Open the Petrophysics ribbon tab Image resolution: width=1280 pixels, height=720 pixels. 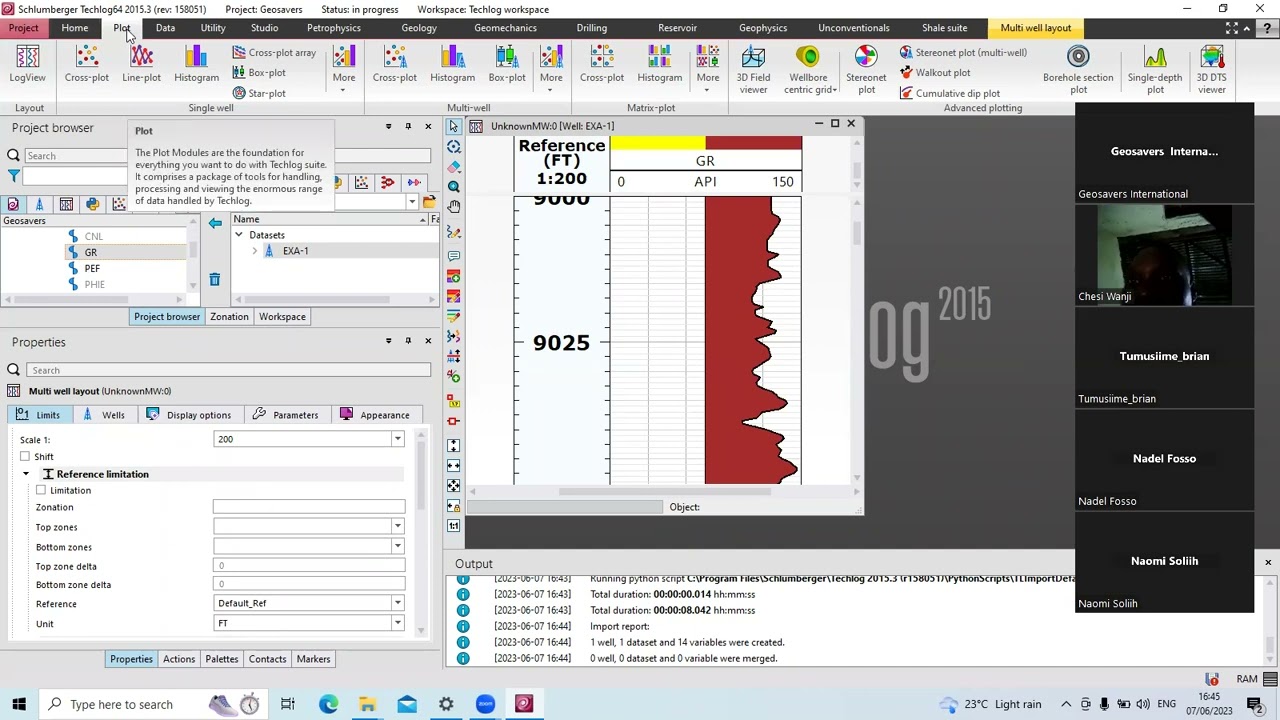click(x=333, y=28)
